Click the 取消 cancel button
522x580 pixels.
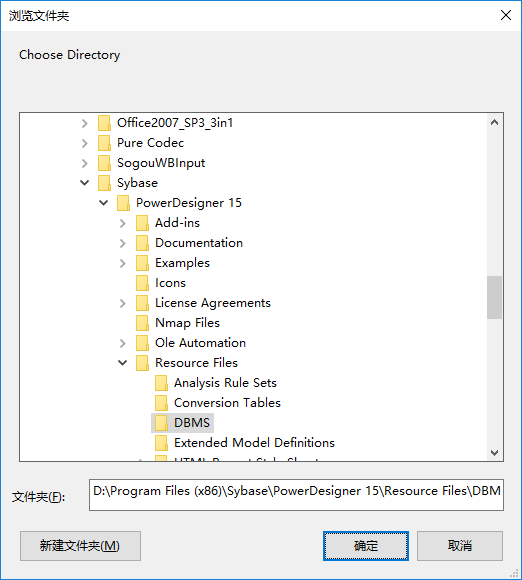(460, 546)
